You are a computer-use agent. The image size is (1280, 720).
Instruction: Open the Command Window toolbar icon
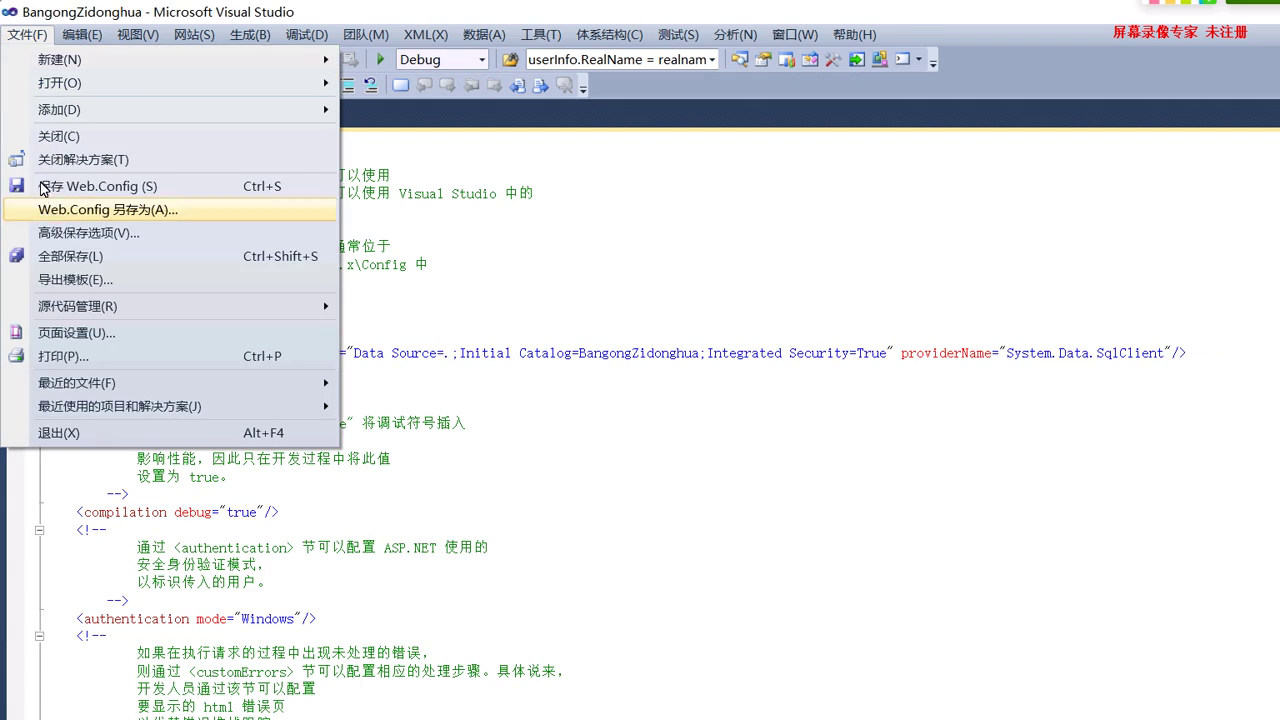click(903, 59)
